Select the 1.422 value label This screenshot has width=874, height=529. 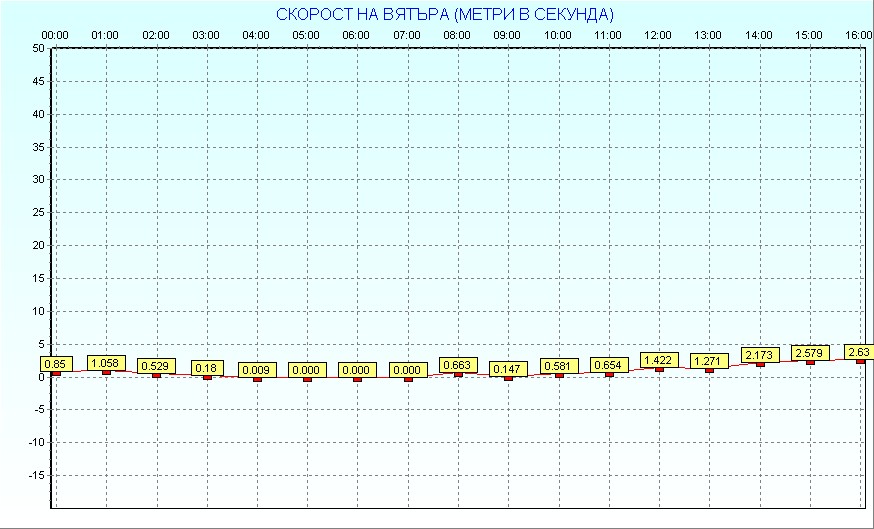659,360
